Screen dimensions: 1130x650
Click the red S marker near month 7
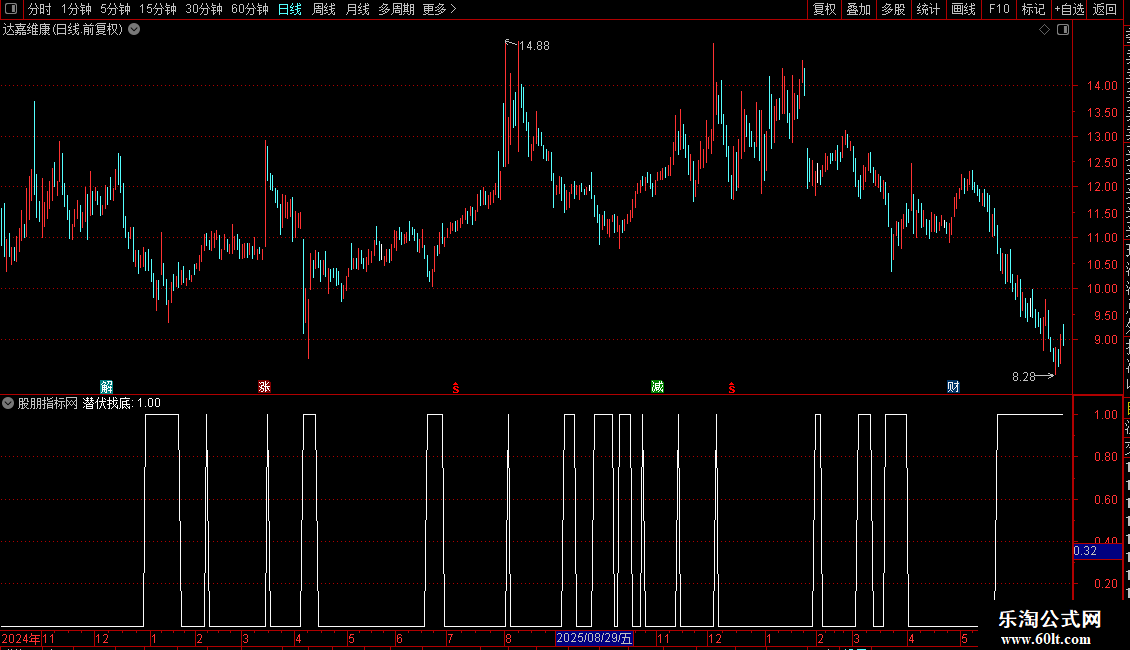point(455,388)
